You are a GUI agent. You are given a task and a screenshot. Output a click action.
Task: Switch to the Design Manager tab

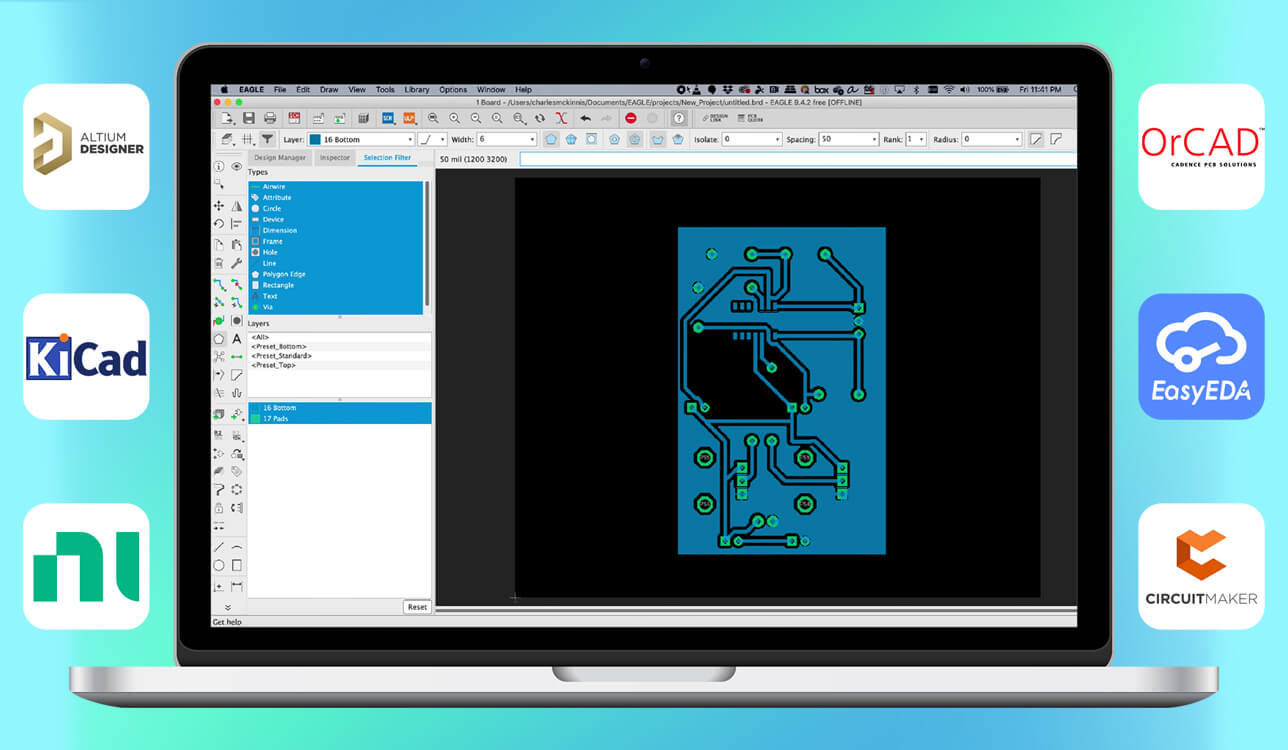click(x=280, y=158)
